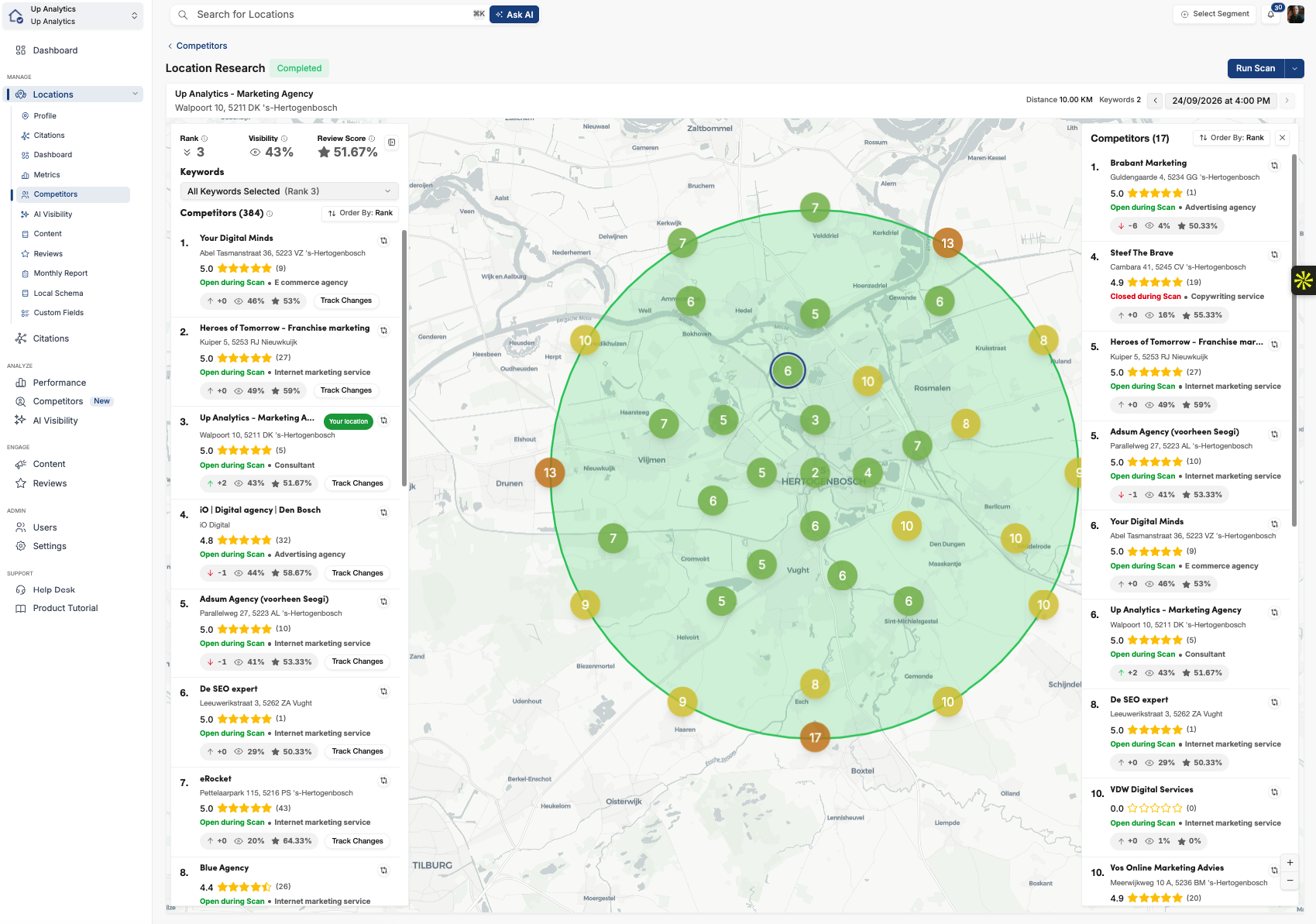Open Monthly Report in the sidebar
The width and height of the screenshot is (1316, 924).
(x=60, y=273)
